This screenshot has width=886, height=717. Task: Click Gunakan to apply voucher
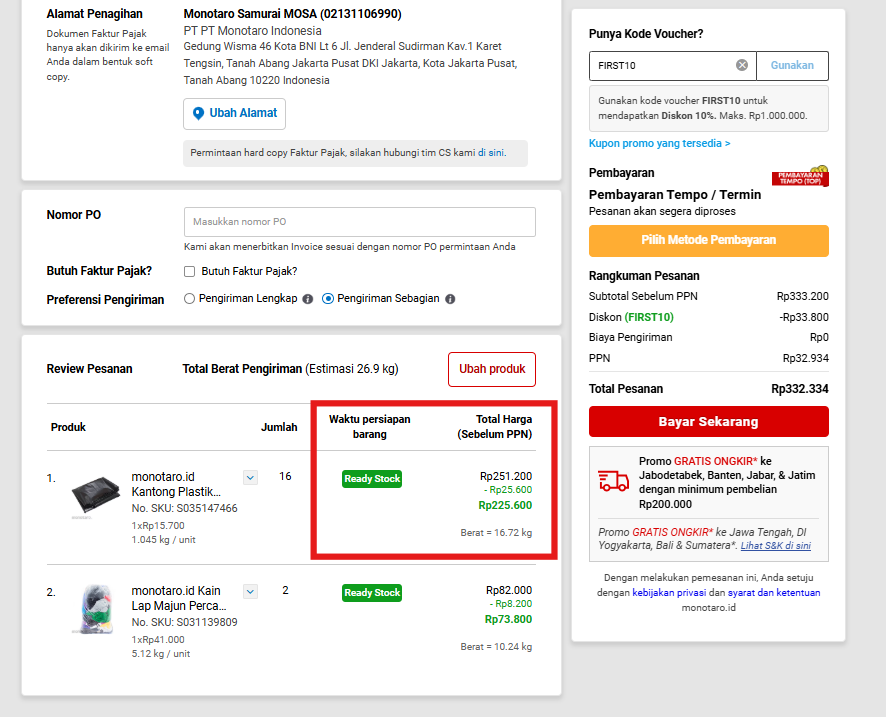point(792,66)
